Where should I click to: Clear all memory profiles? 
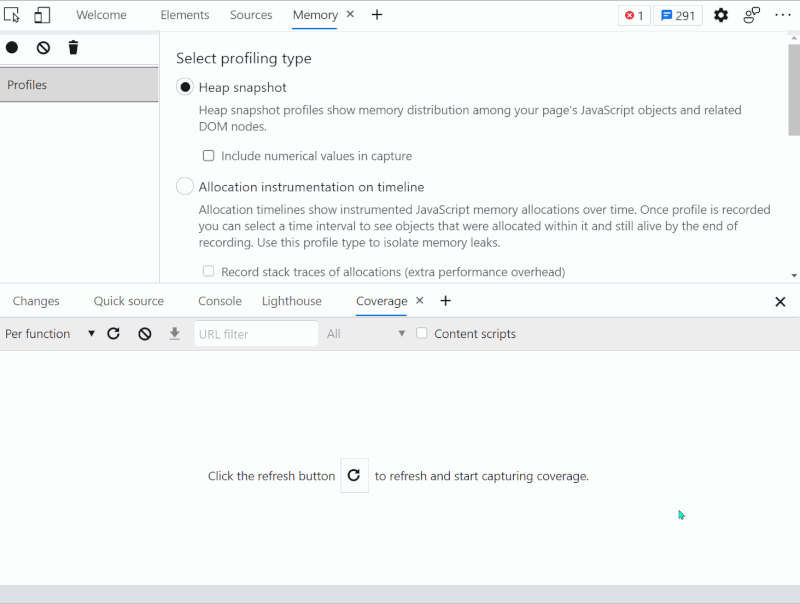tap(42, 47)
